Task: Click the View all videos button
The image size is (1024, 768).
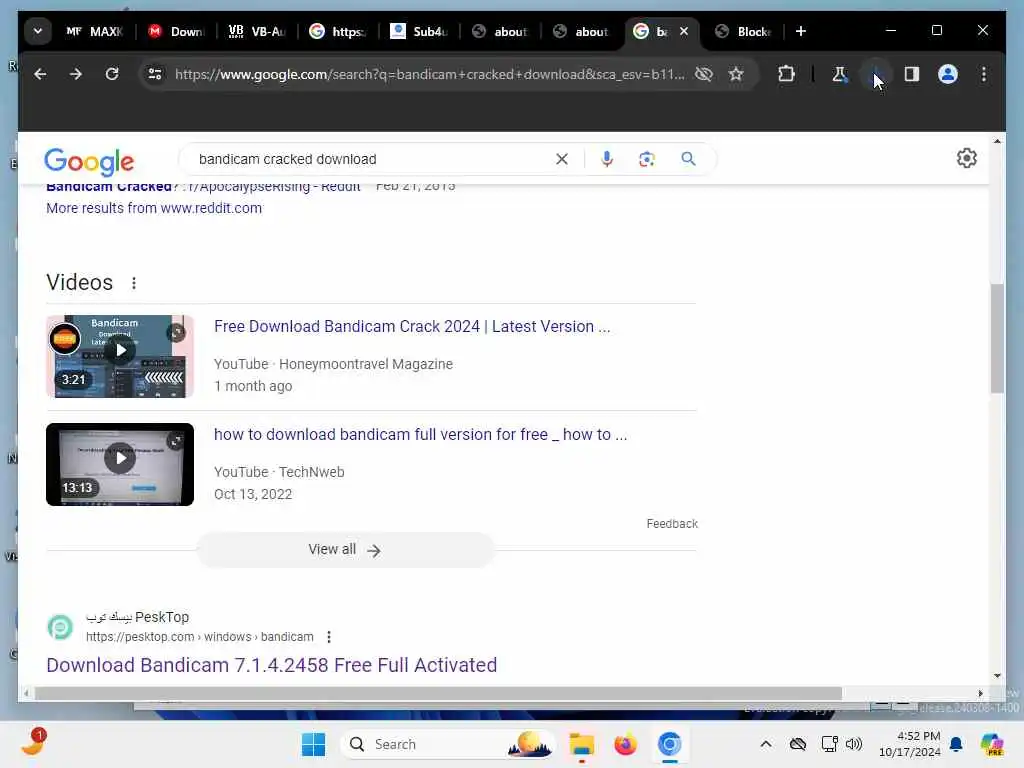Action: [x=345, y=550]
